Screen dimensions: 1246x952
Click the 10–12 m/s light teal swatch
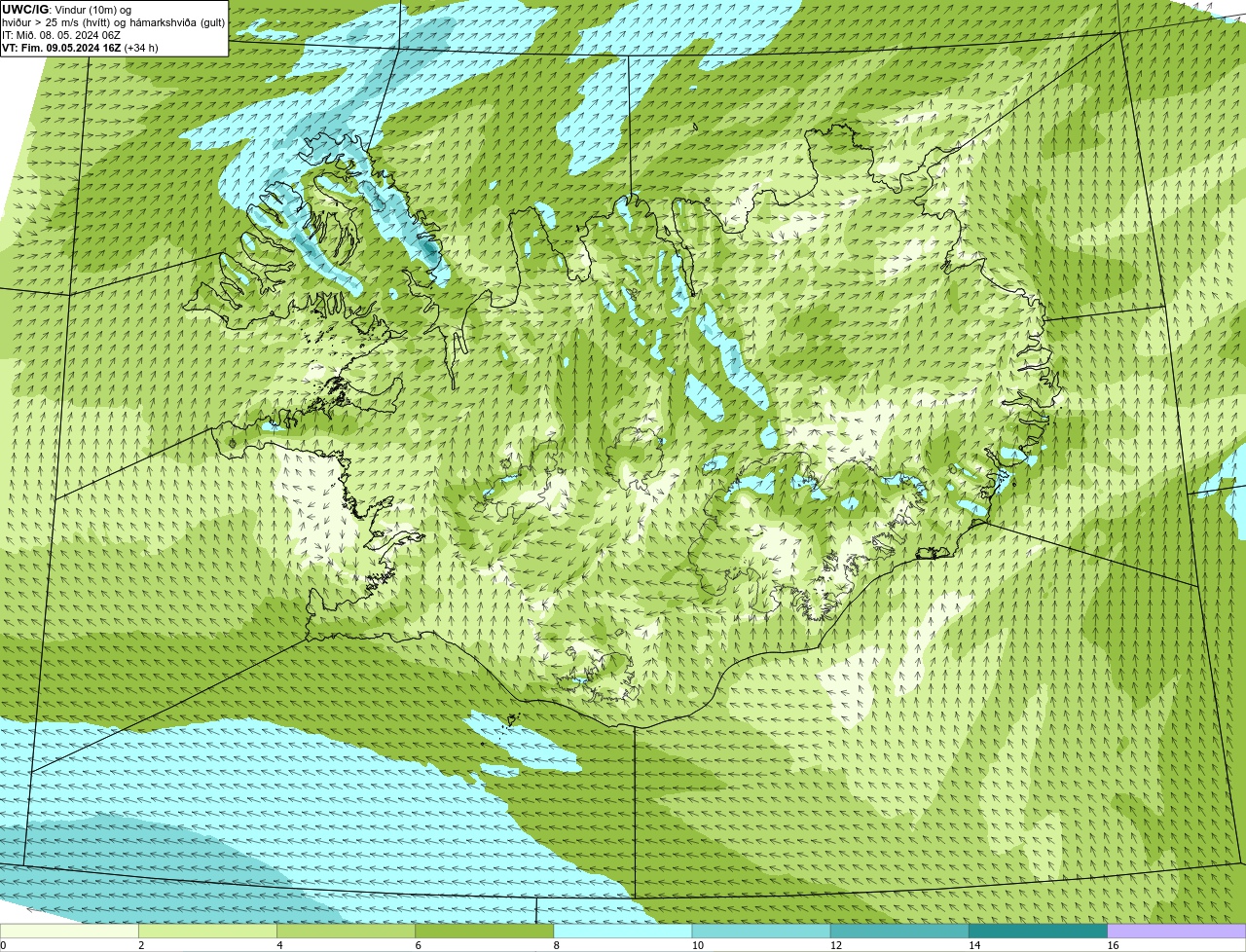coord(761,931)
